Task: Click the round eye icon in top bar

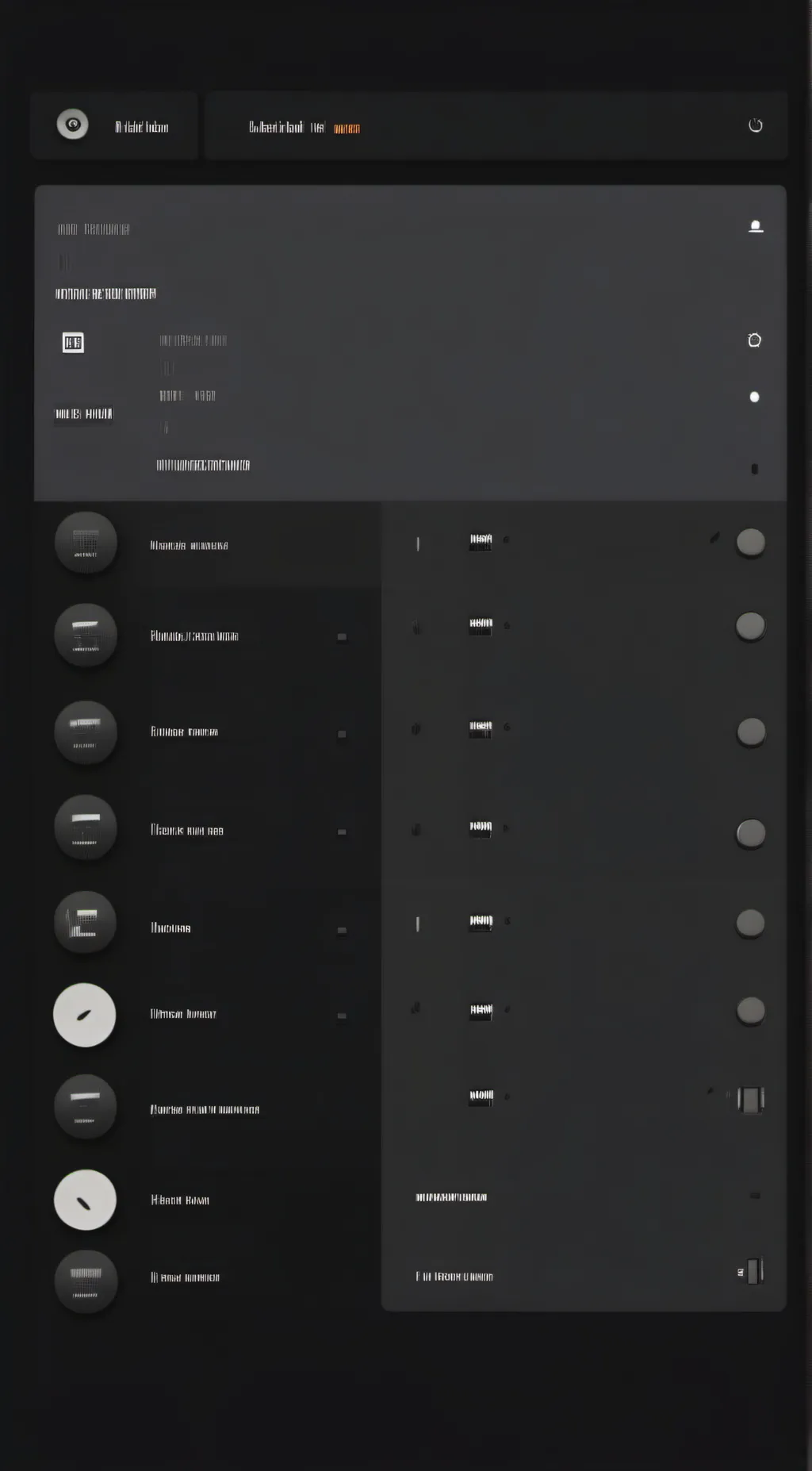Action: (72, 125)
